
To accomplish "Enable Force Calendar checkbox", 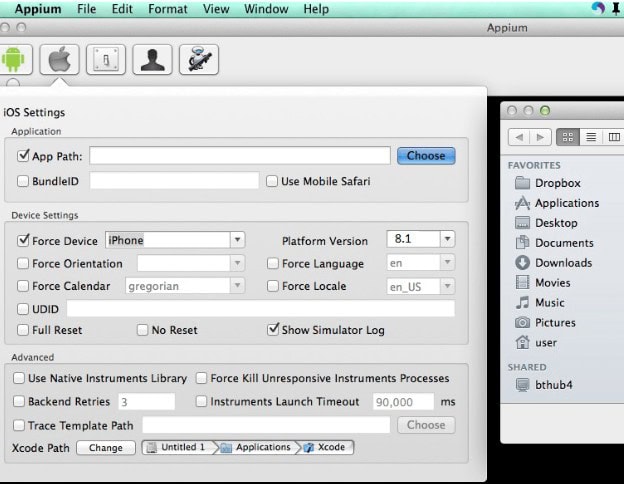I will (23, 286).
